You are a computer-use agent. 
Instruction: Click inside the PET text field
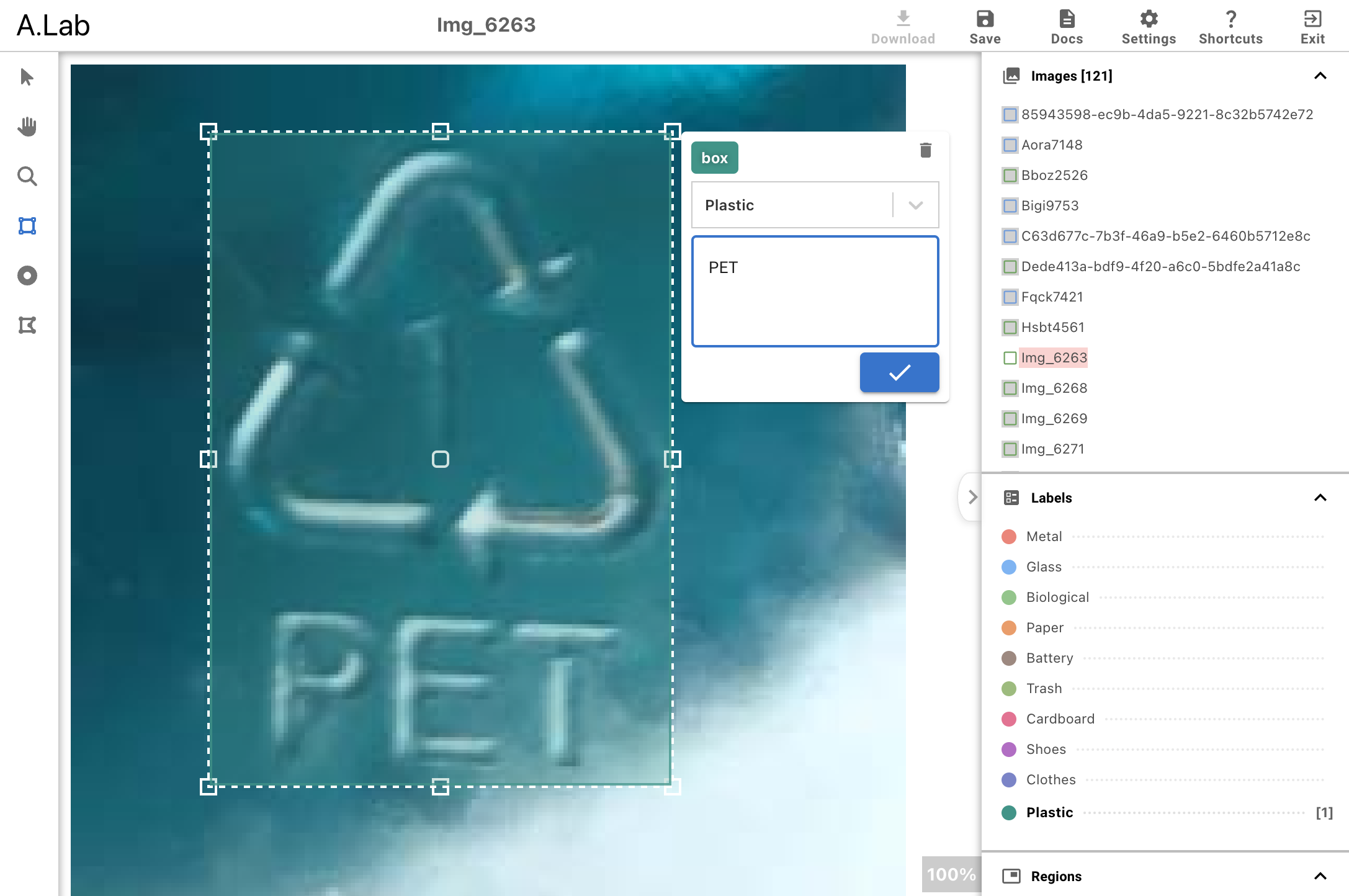(814, 292)
